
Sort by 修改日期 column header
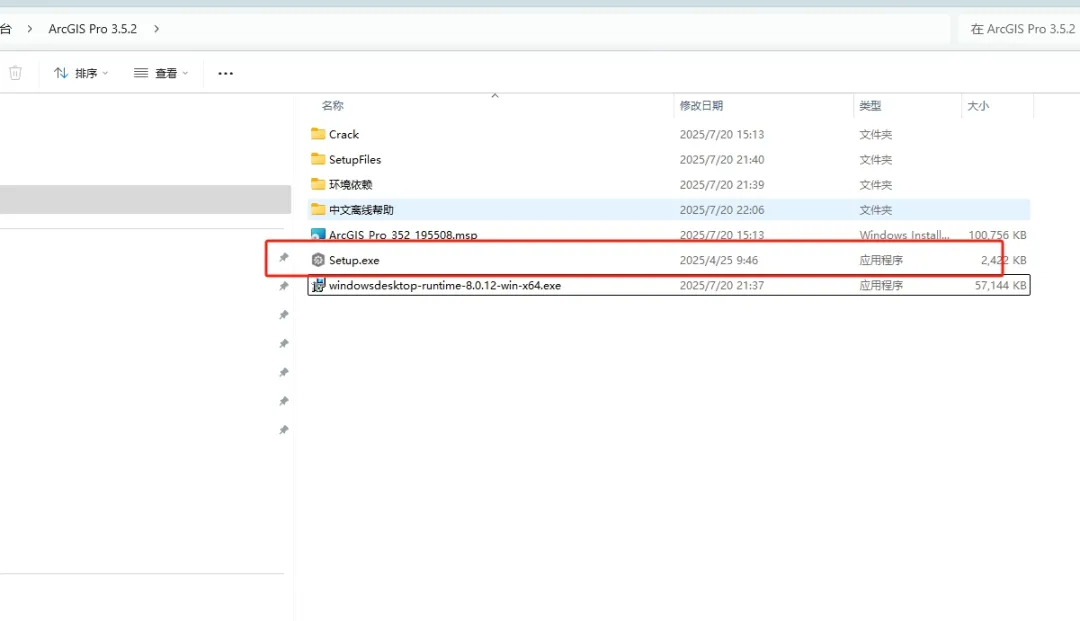(701, 105)
